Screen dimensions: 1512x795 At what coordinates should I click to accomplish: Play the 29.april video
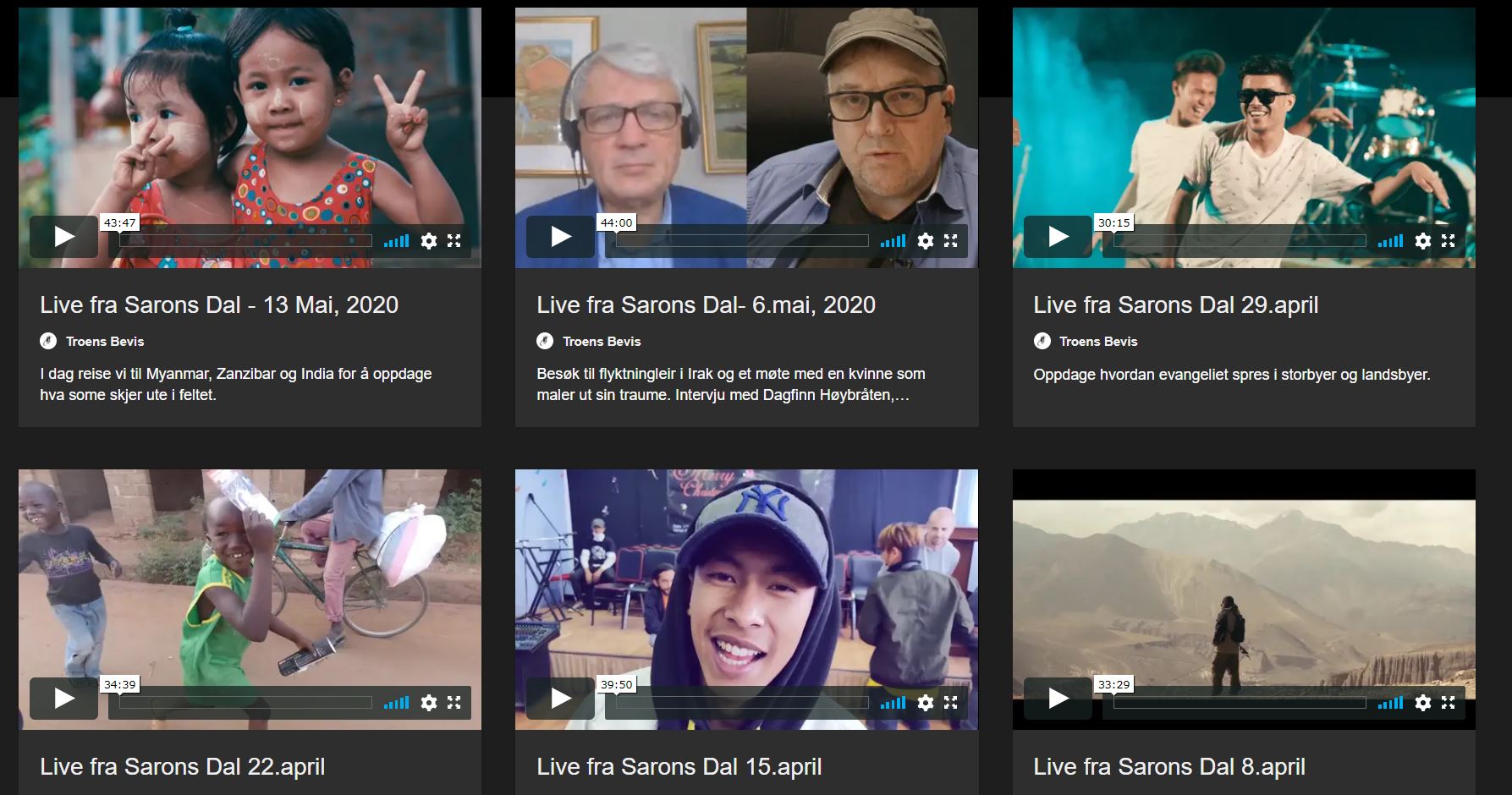pos(1058,237)
